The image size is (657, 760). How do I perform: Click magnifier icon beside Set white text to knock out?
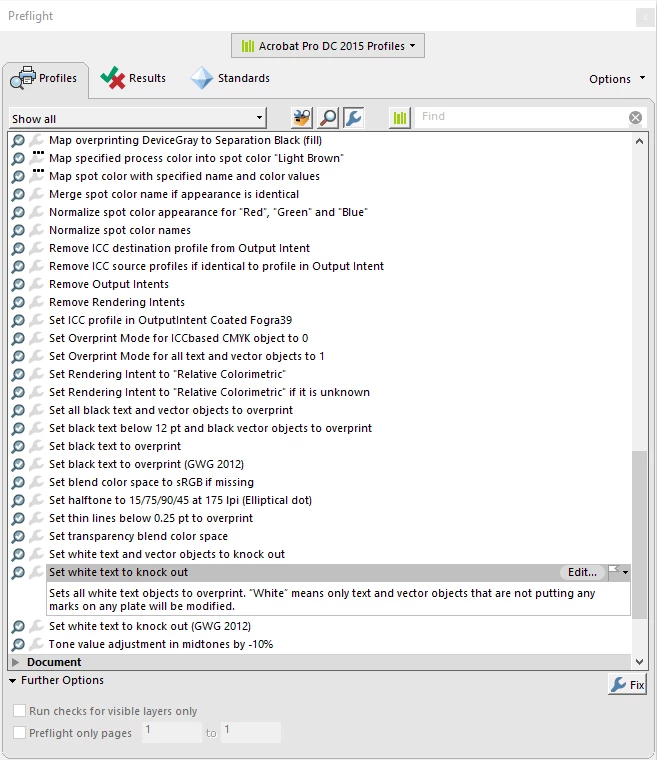click(x=18, y=572)
